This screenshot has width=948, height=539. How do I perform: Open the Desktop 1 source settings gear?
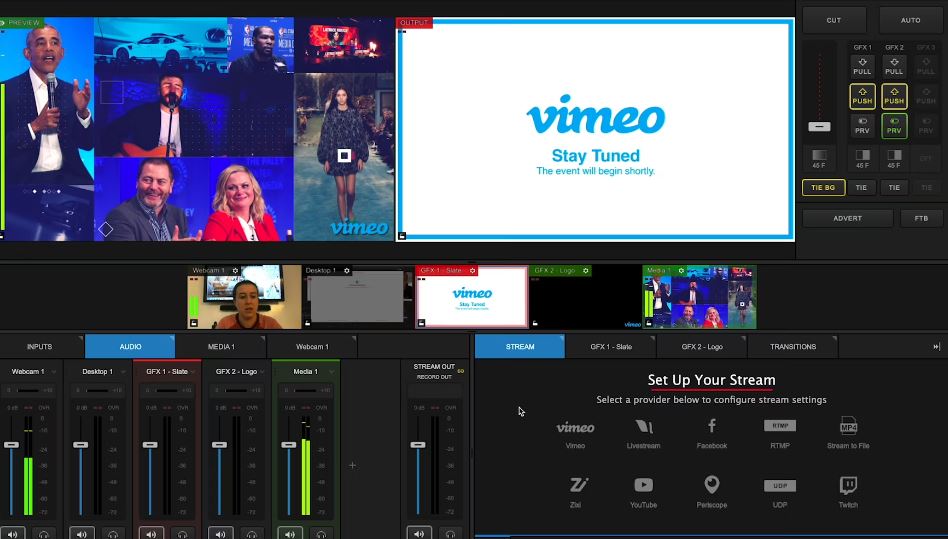347,271
